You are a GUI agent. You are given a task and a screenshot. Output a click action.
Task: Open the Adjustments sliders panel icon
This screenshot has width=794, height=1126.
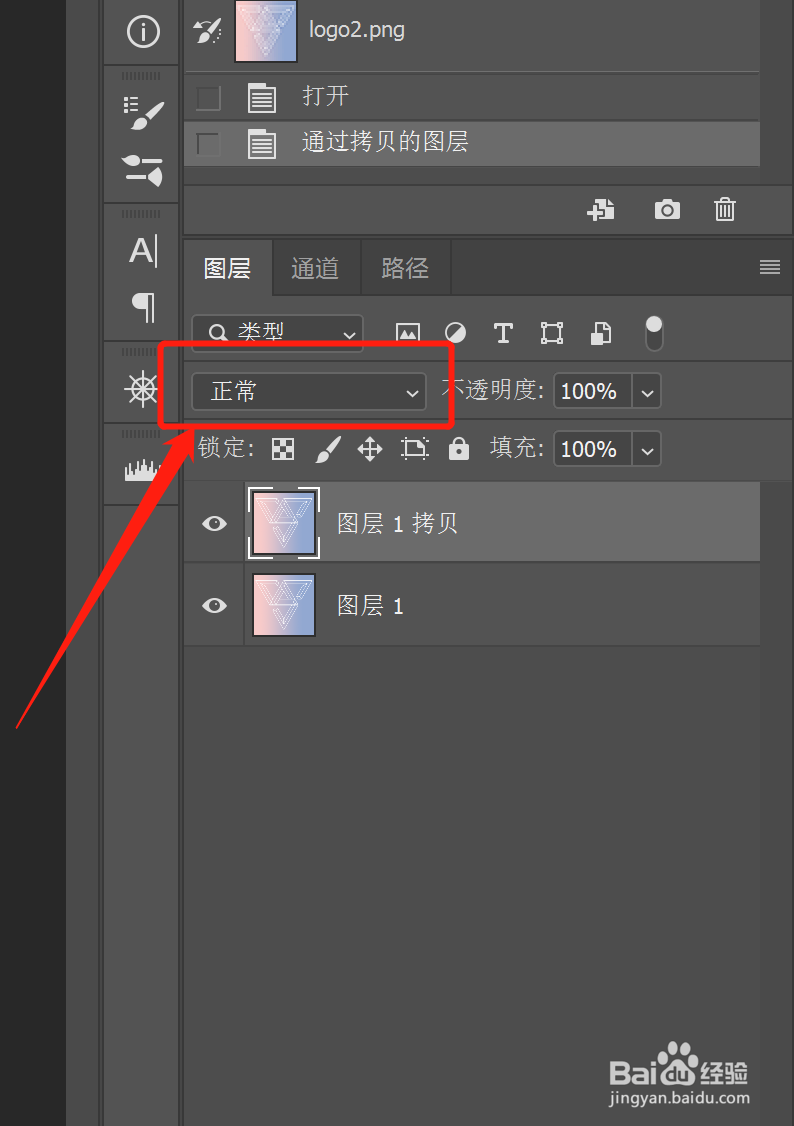pyautogui.click(x=143, y=171)
